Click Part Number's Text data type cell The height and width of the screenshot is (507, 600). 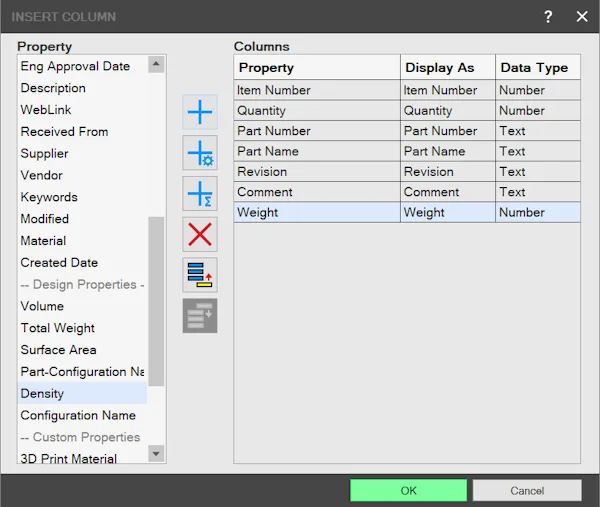tap(538, 131)
